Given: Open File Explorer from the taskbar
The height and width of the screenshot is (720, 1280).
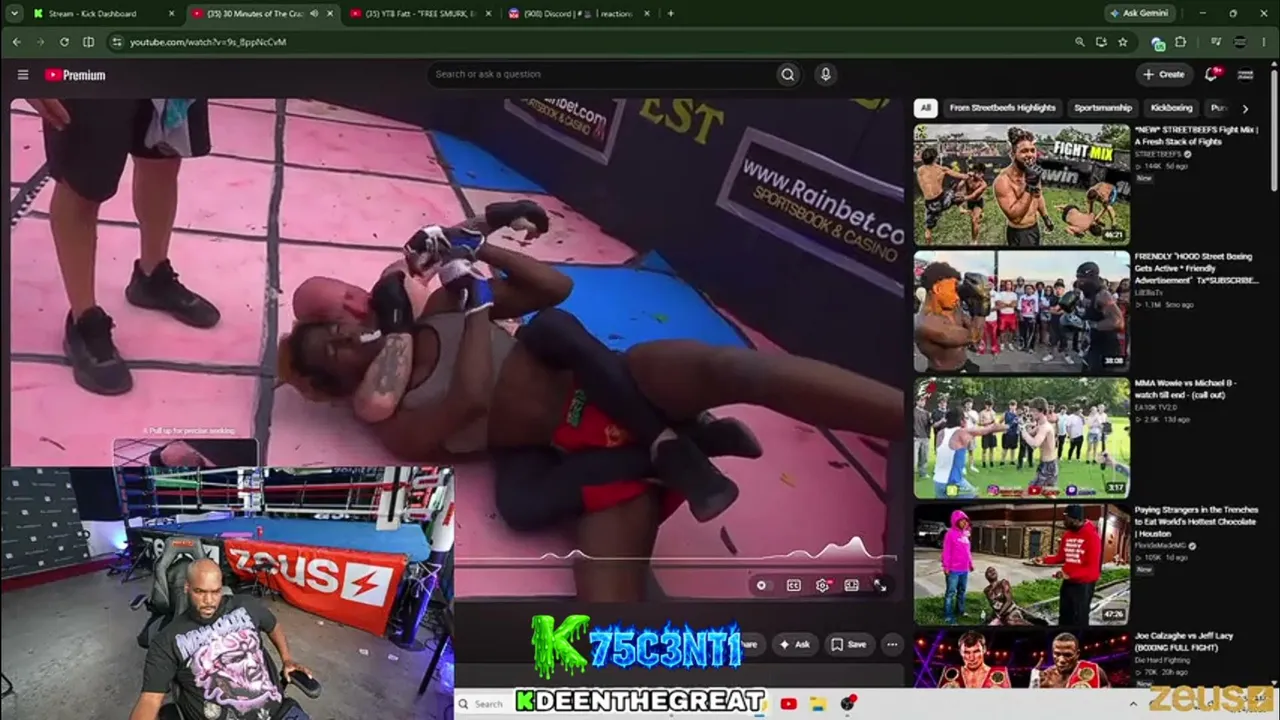Looking at the screenshot, I should tap(818, 704).
